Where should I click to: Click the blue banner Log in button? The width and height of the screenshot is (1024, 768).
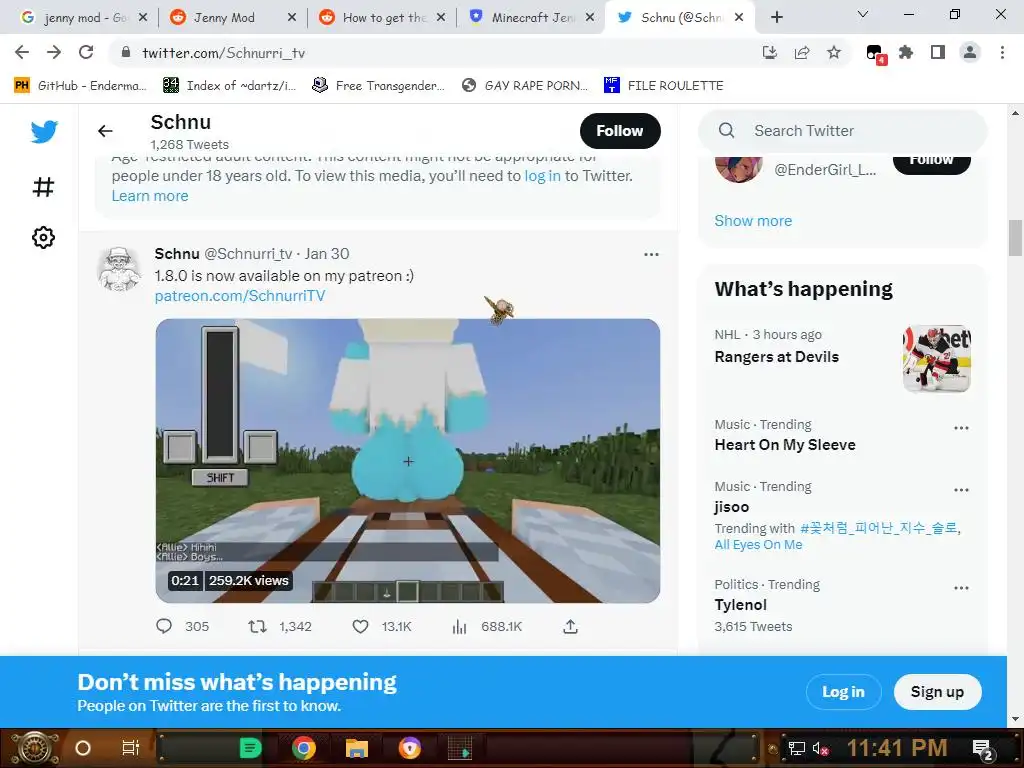click(x=843, y=692)
